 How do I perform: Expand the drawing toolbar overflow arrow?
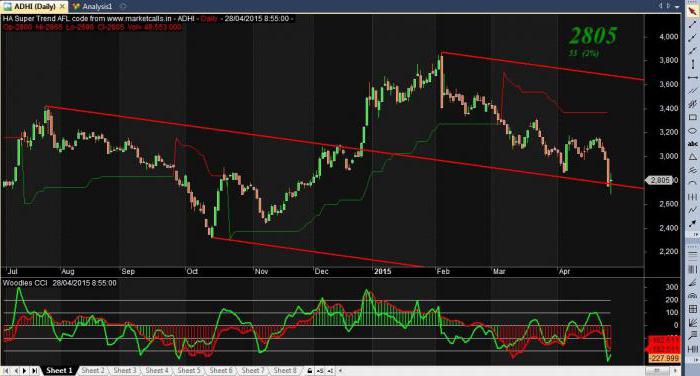[x=692, y=235]
